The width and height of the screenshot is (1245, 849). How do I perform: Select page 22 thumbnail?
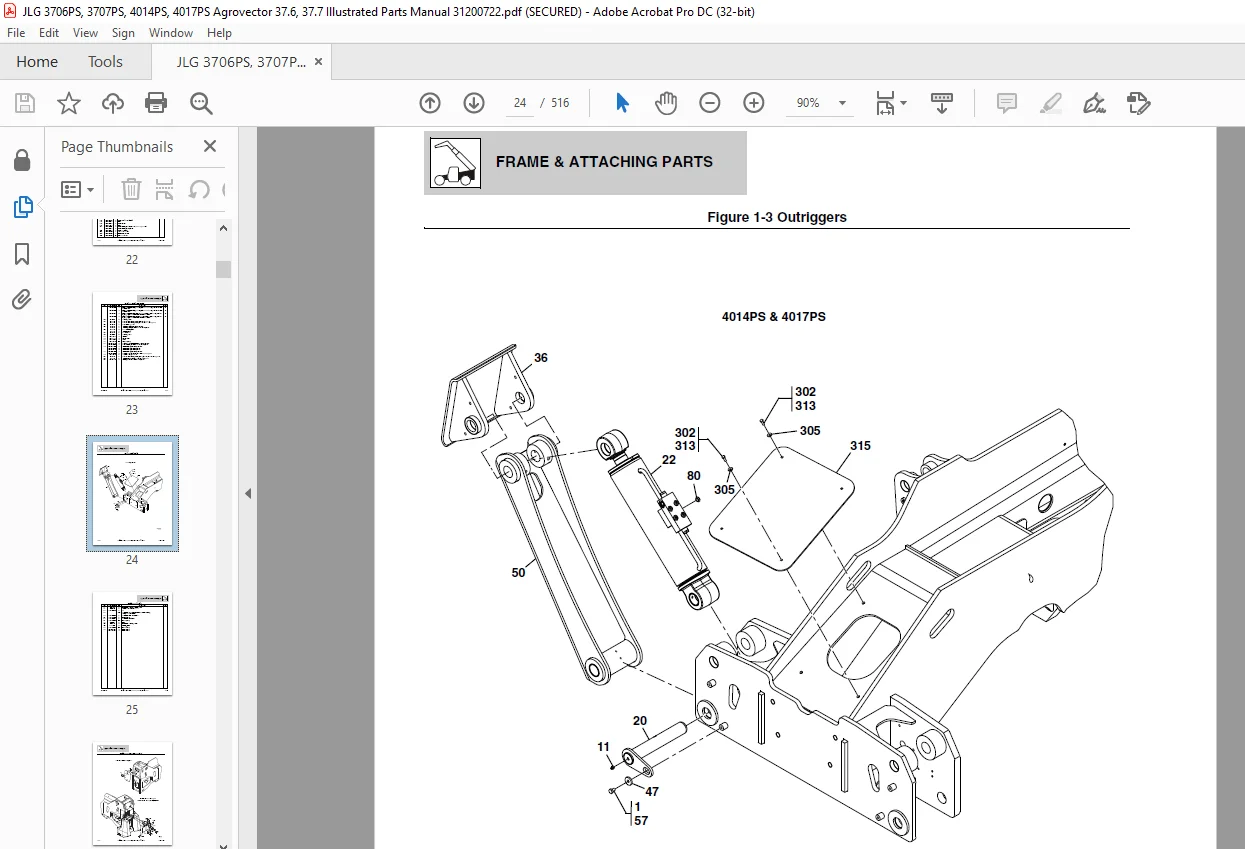click(x=132, y=231)
